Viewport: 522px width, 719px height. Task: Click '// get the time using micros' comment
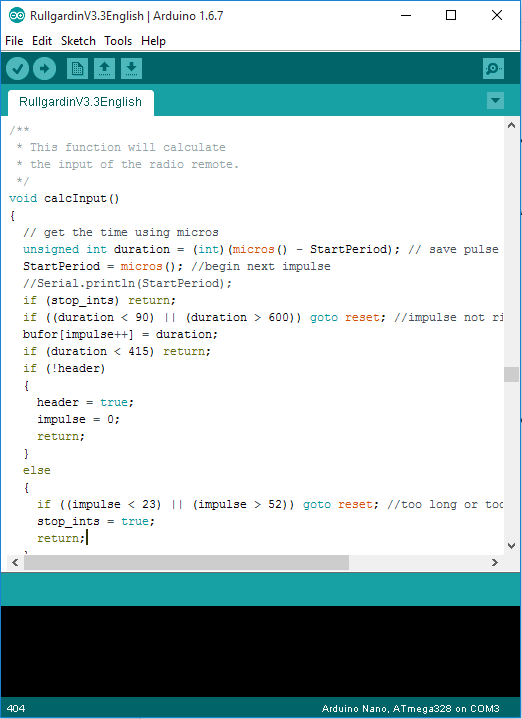121,232
